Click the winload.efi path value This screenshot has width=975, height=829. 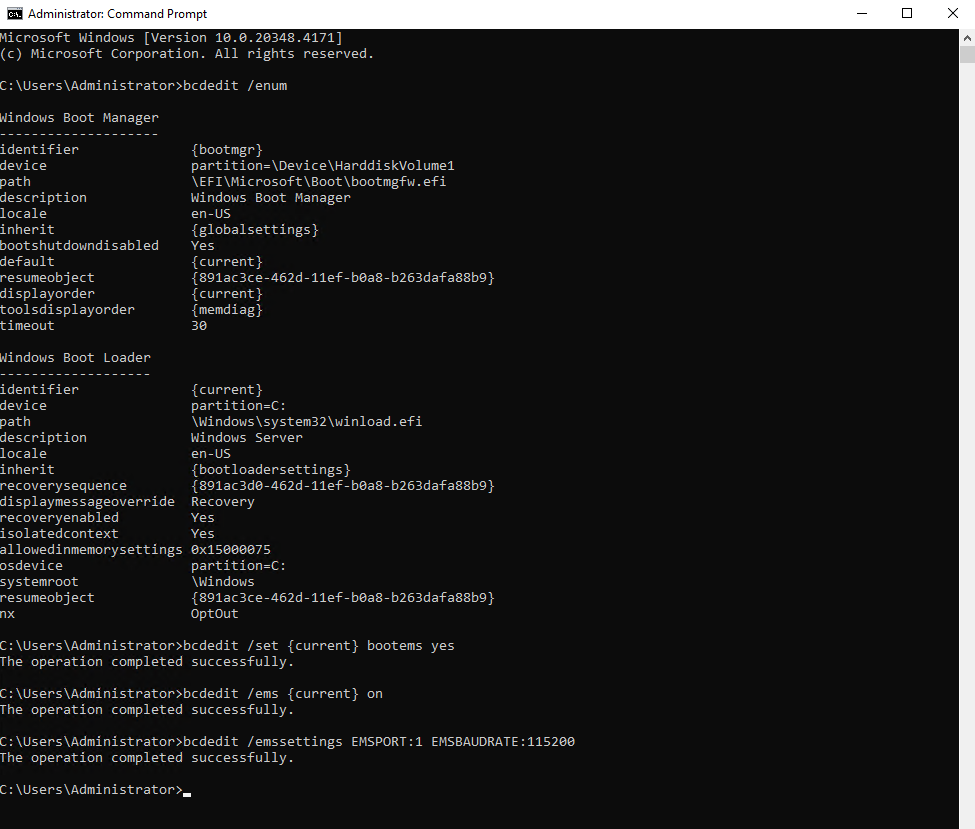point(307,422)
